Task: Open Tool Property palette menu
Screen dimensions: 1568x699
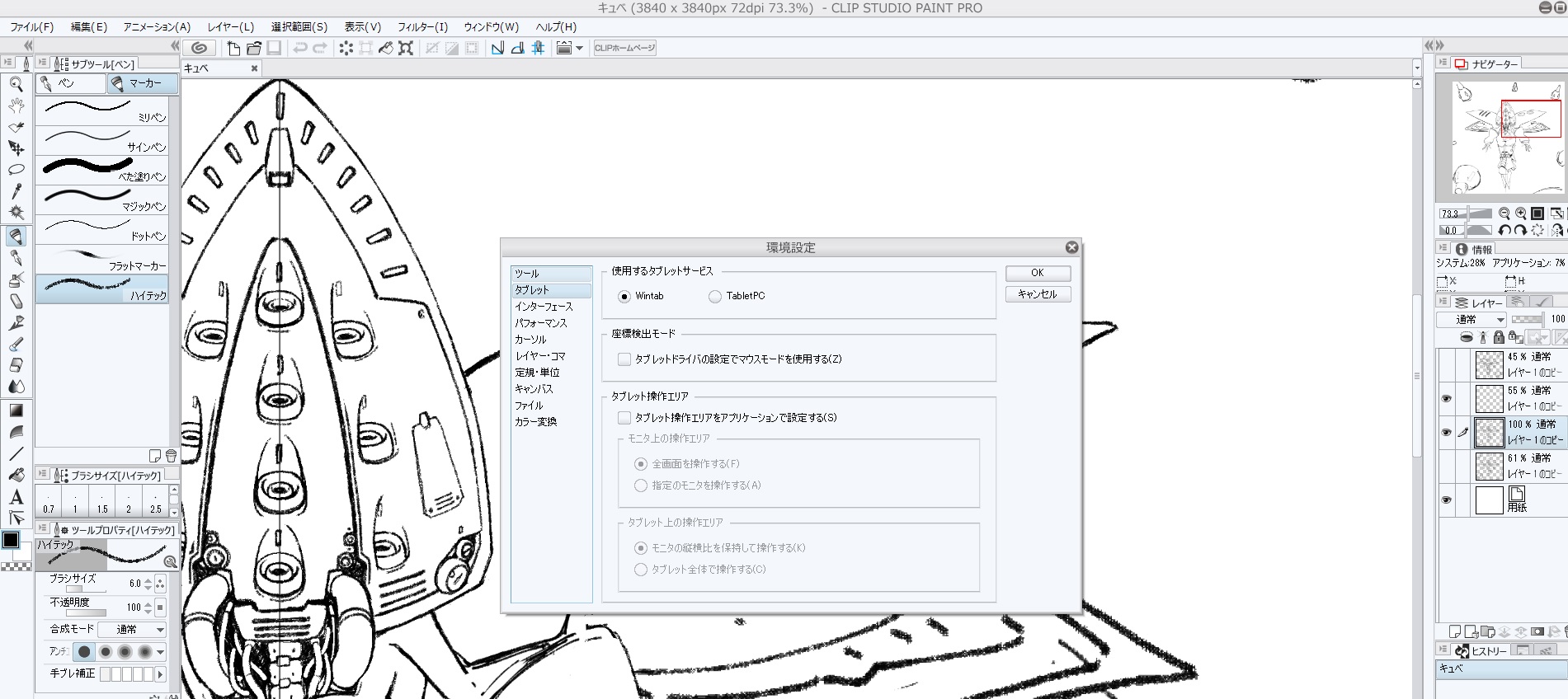Action: [x=42, y=528]
